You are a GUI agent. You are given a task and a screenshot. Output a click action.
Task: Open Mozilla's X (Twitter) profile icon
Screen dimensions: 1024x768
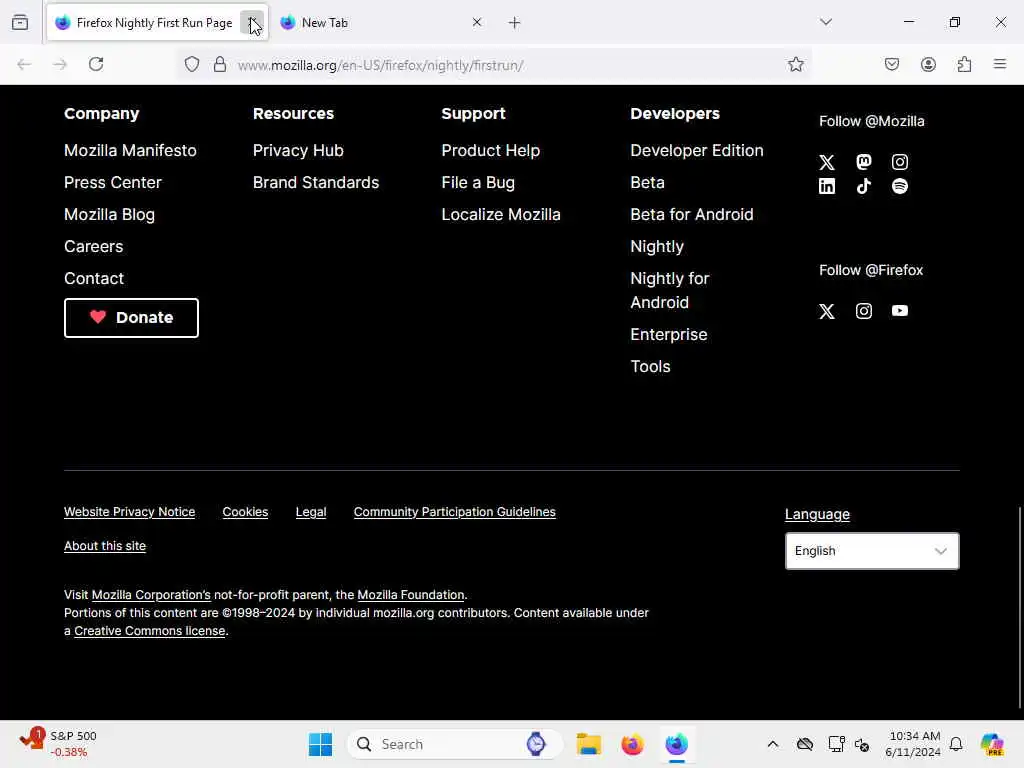827,162
